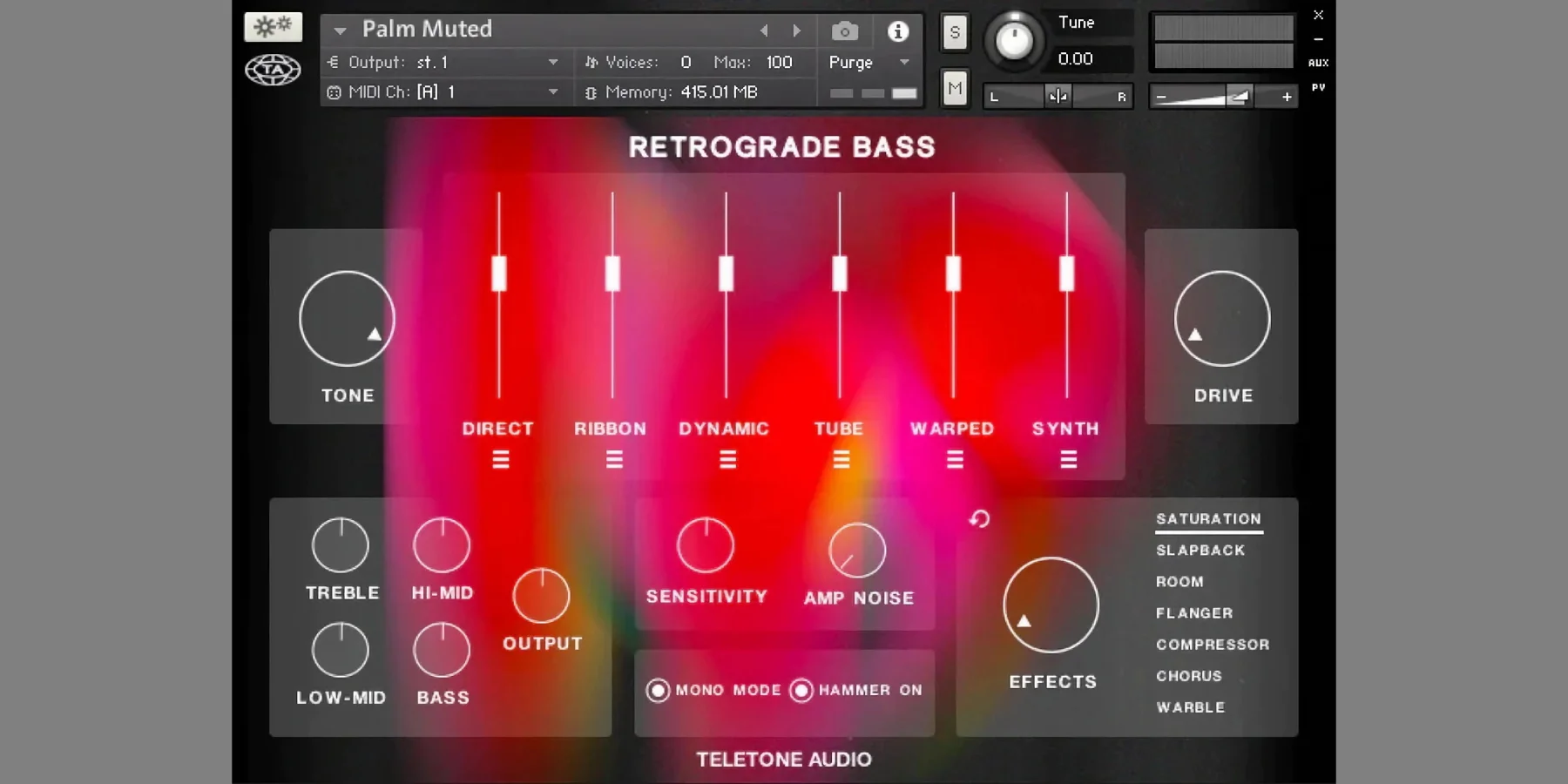Open articulation menu under the DIRECT fader
This screenshot has width=1568, height=784.
pos(499,459)
